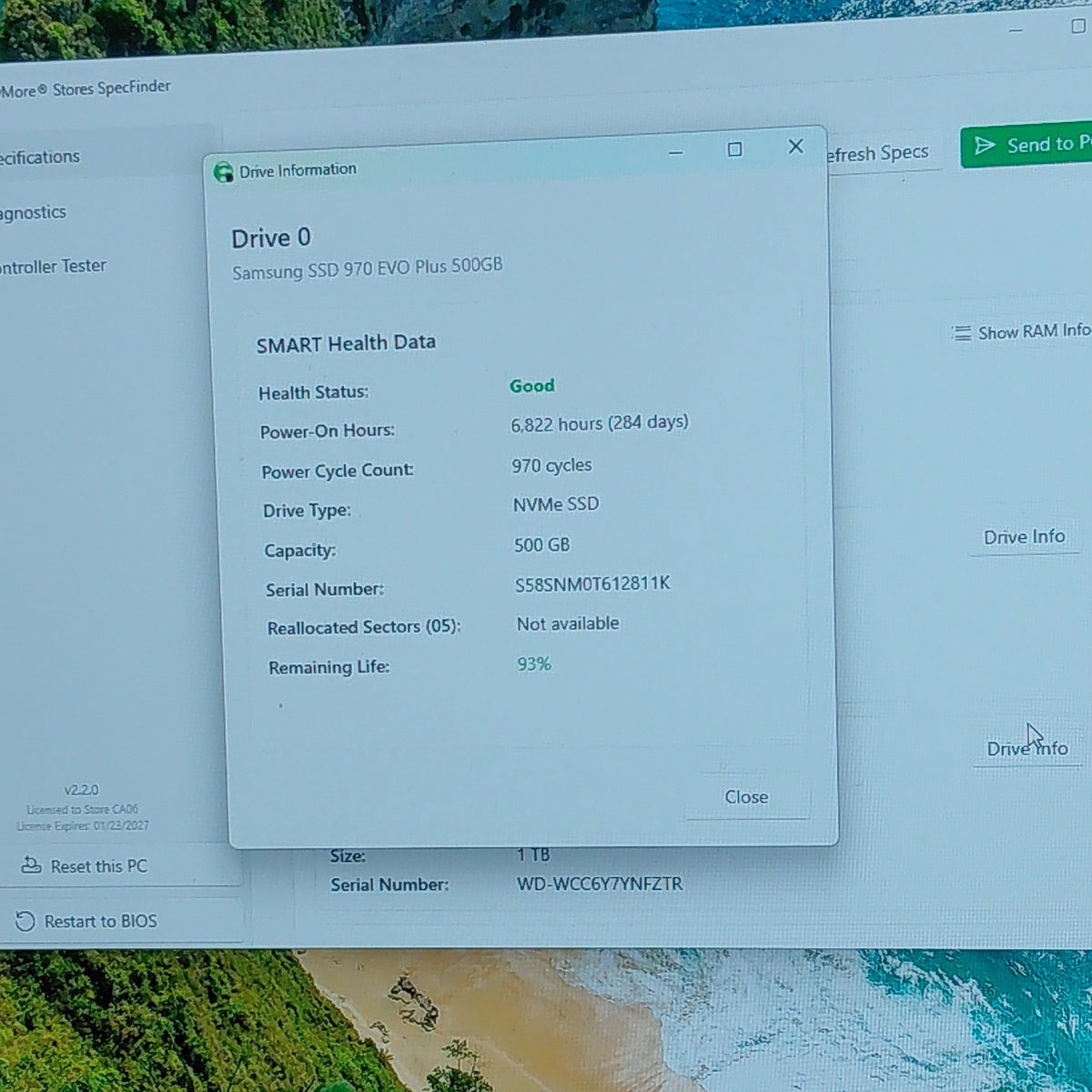This screenshot has width=1092, height=1092.
Task: Open Show RAM Info
Action: coord(1020,332)
